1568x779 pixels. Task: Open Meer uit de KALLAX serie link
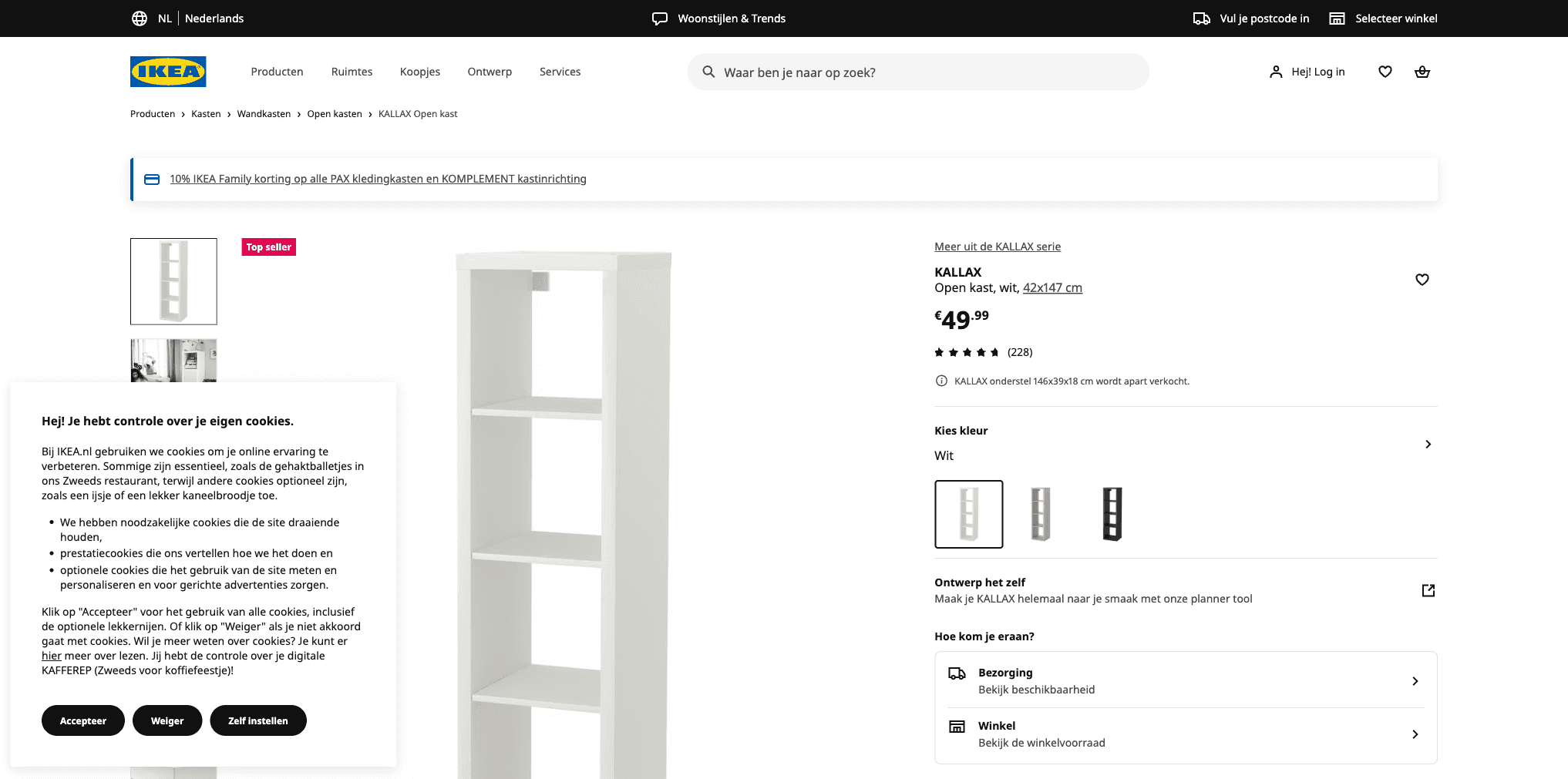(x=998, y=247)
